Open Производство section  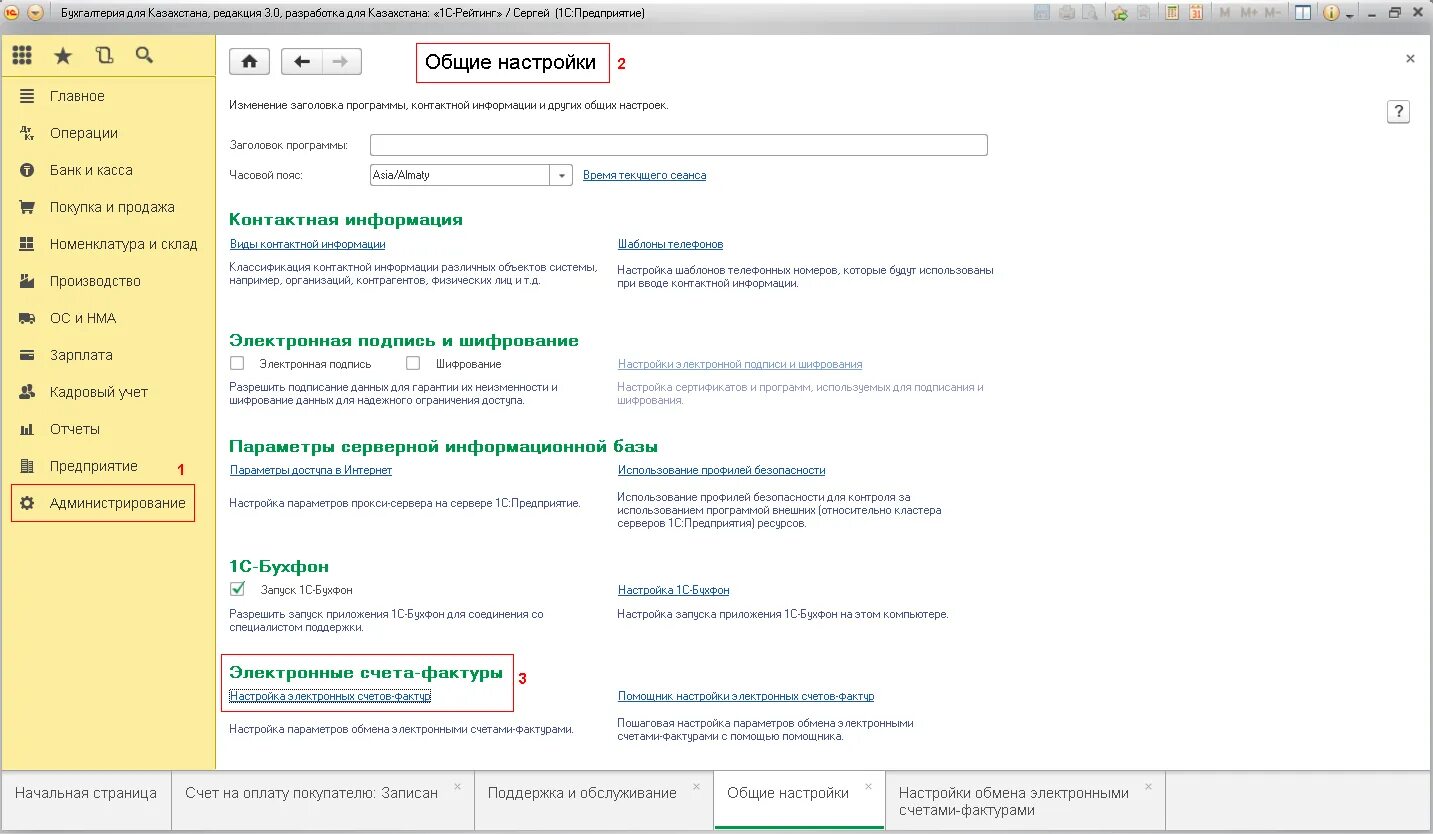pyautogui.click(x=108, y=281)
